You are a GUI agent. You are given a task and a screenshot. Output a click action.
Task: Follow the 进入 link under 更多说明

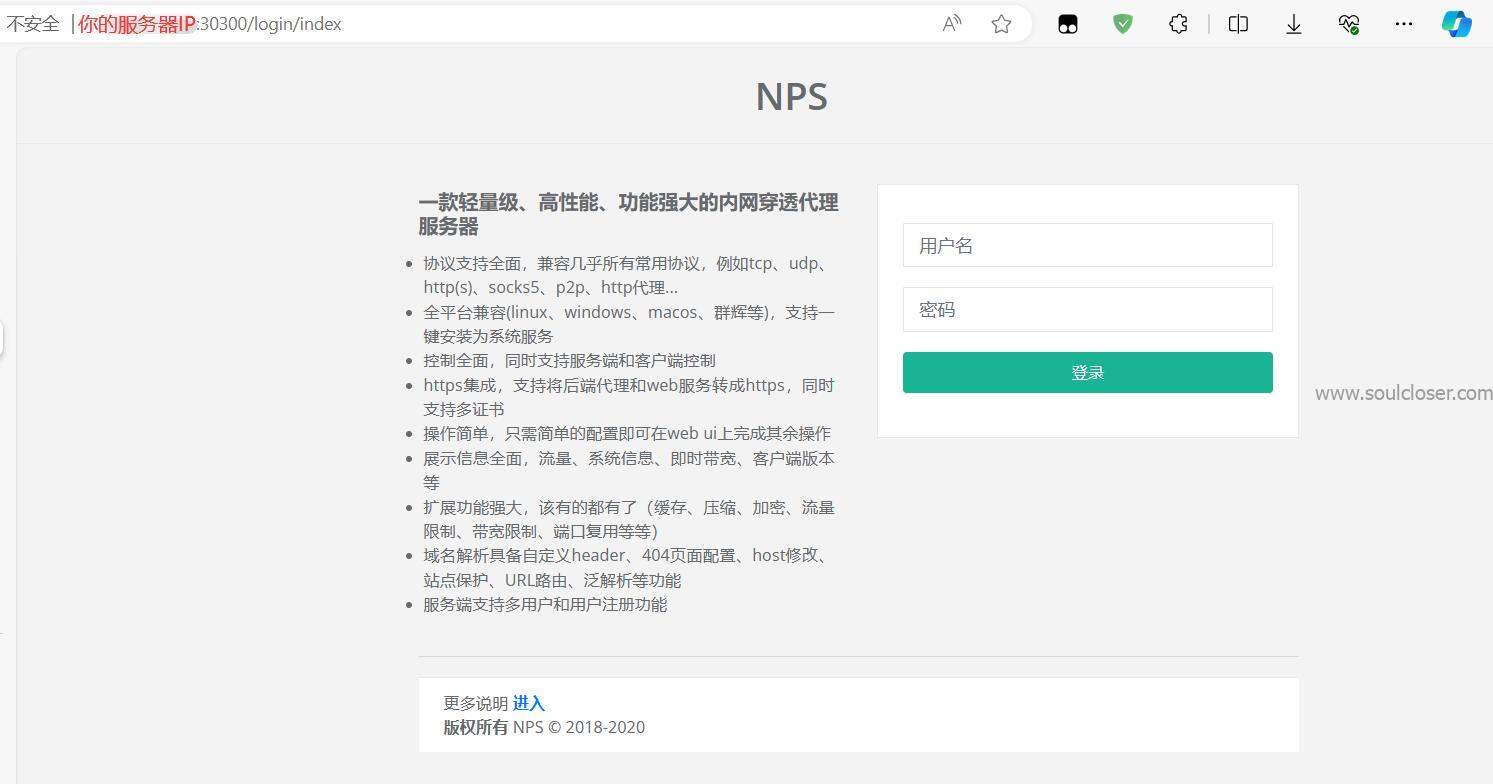tap(529, 703)
